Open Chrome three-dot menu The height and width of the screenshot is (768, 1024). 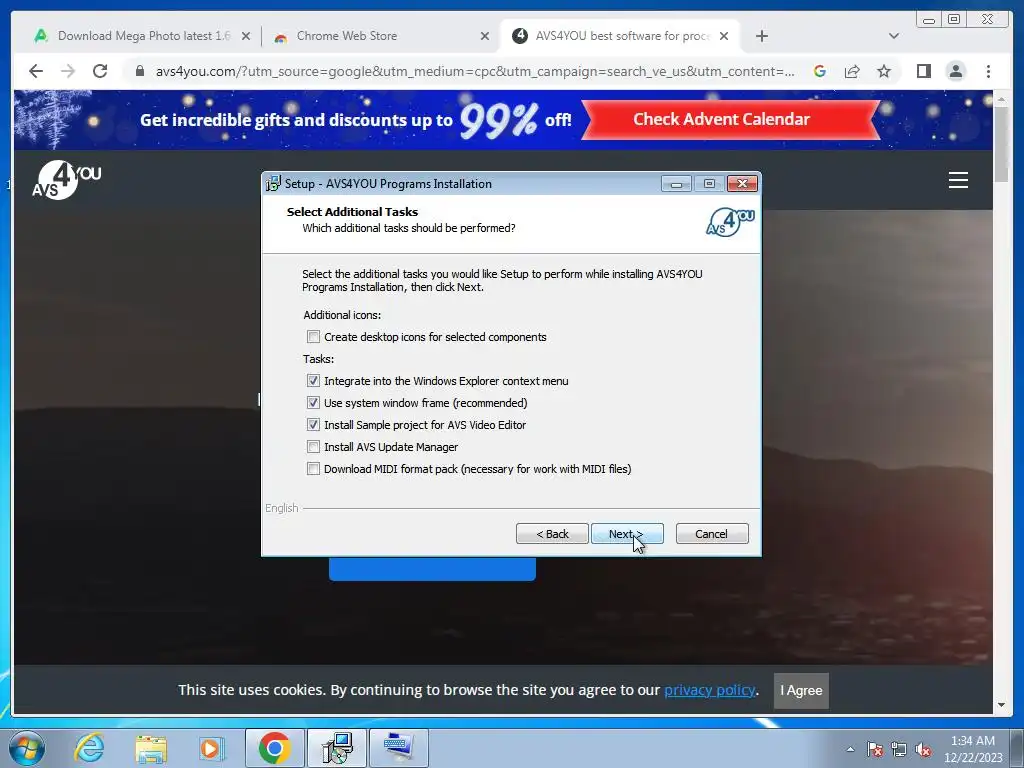click(988, 71)
